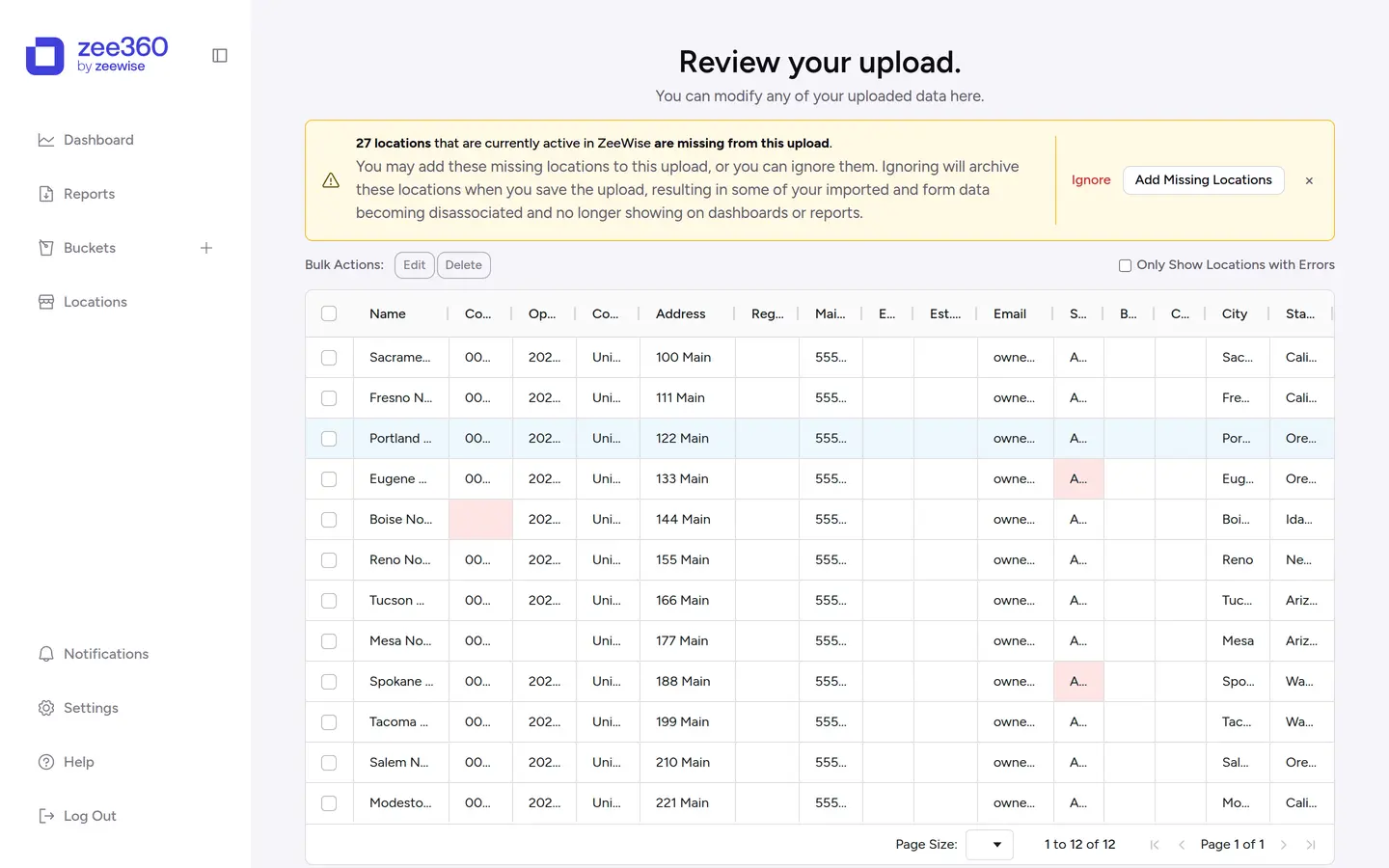
Task: Click the "188 Main" address cell
Action: pos(687,682)
